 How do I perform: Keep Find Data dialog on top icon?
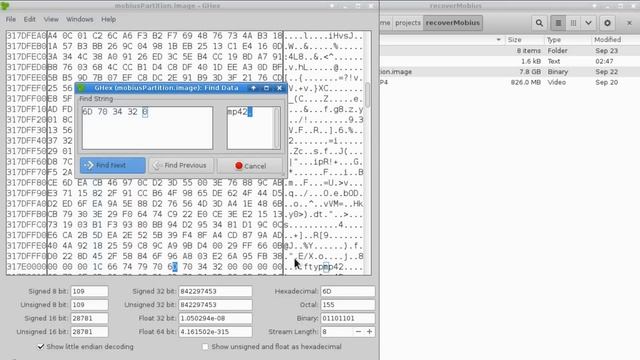(x=253, y=88)
